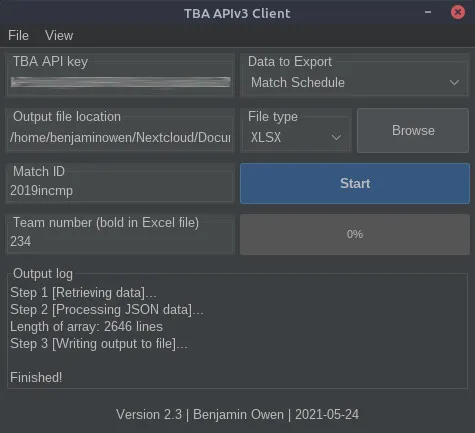Close the window with the red X icon

[x=458, y=12]
